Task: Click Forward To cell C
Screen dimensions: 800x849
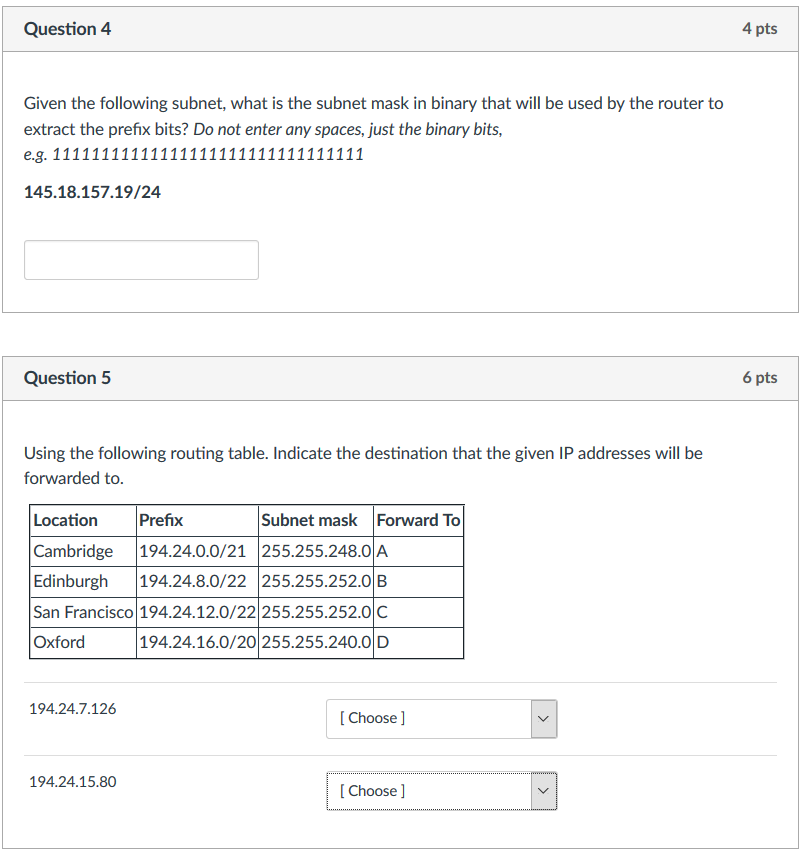Action: [418, 612]
